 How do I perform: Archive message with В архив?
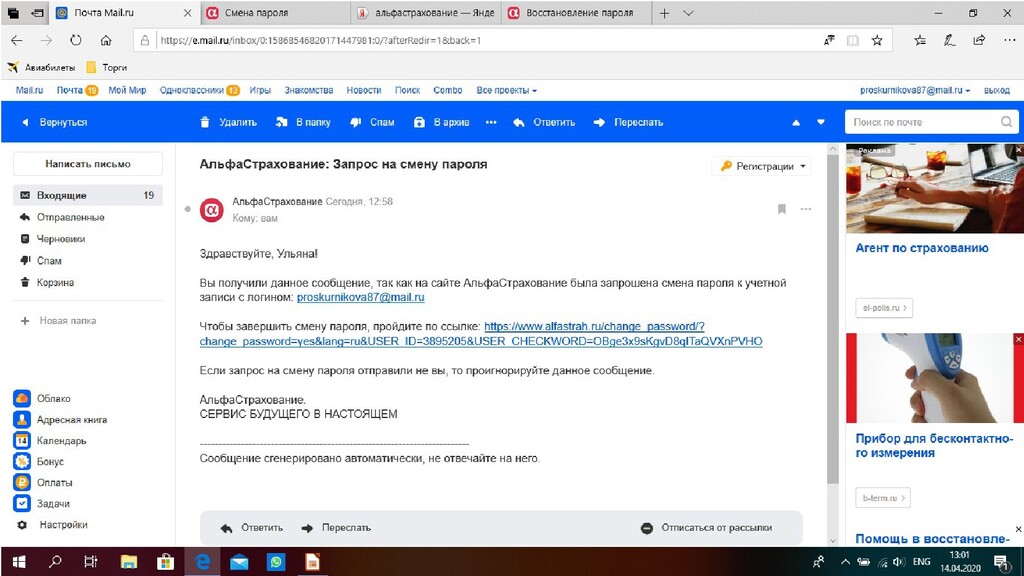tap(442, 122)
